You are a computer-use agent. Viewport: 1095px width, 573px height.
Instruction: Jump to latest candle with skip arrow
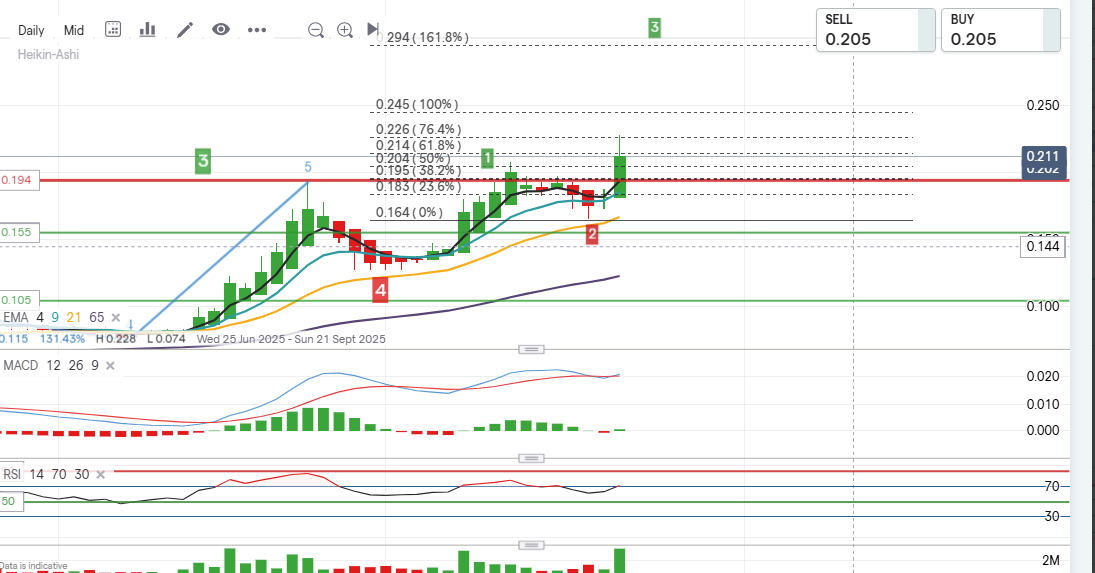tap(373, 30)
